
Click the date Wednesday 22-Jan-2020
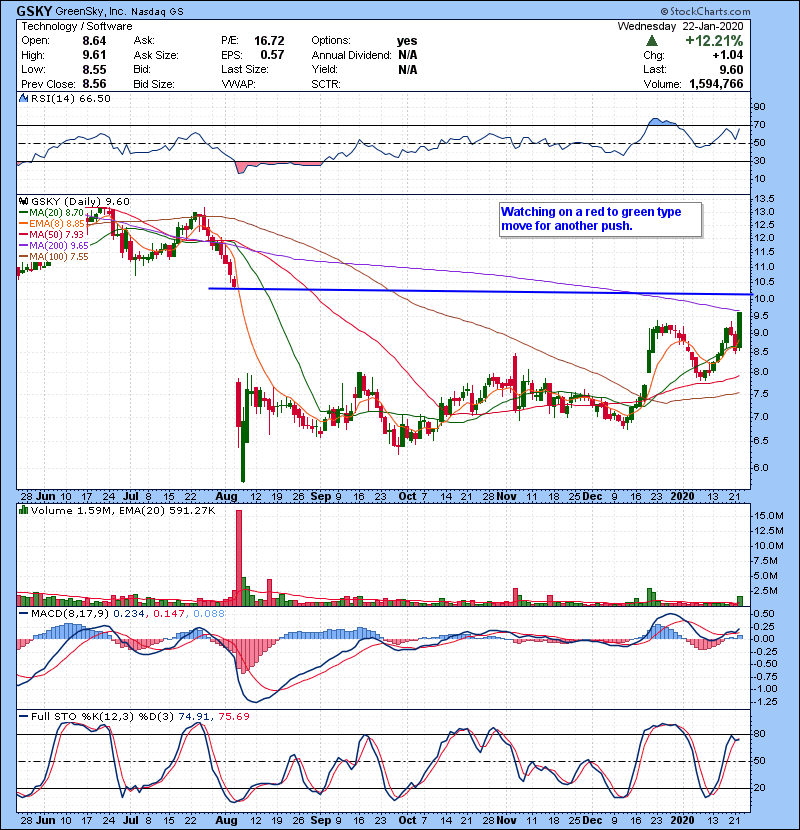coord(680,26)
